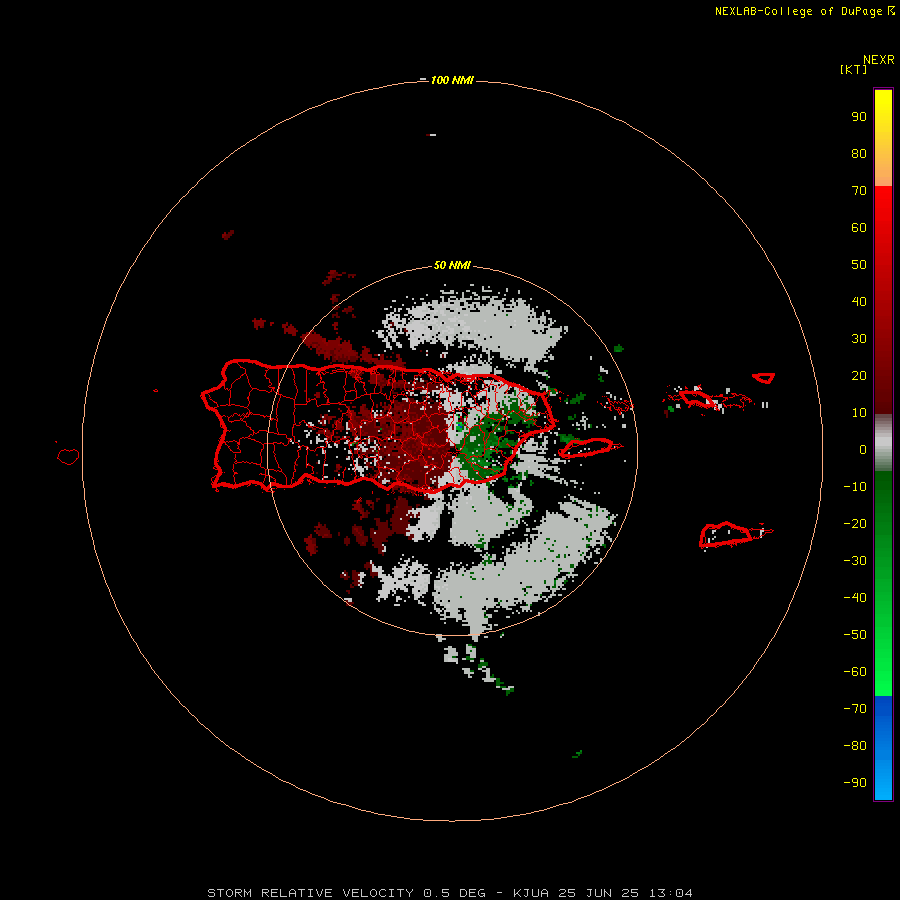Click the -70 value on velocity scale

tap(855, 709)
